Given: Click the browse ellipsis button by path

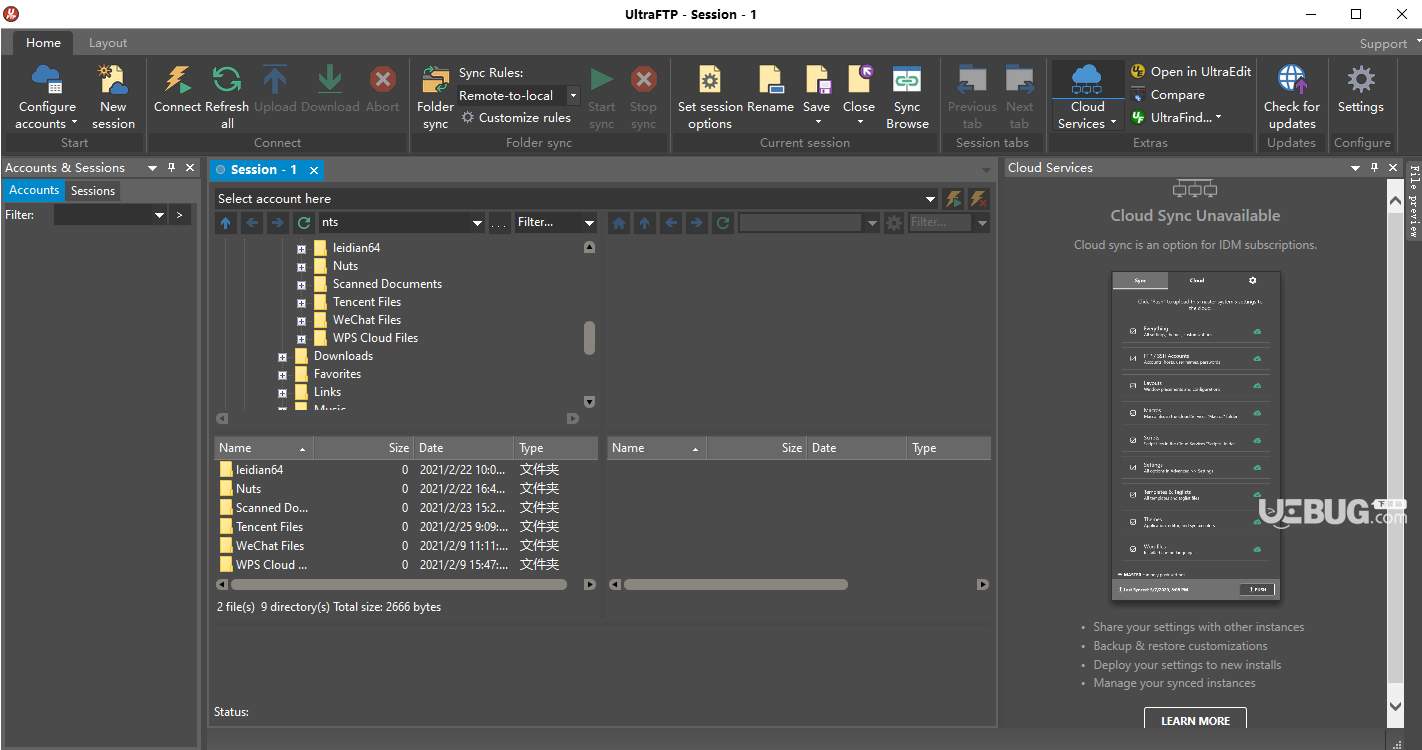Looking at the screenshot, I should click(x=499, y=223).
